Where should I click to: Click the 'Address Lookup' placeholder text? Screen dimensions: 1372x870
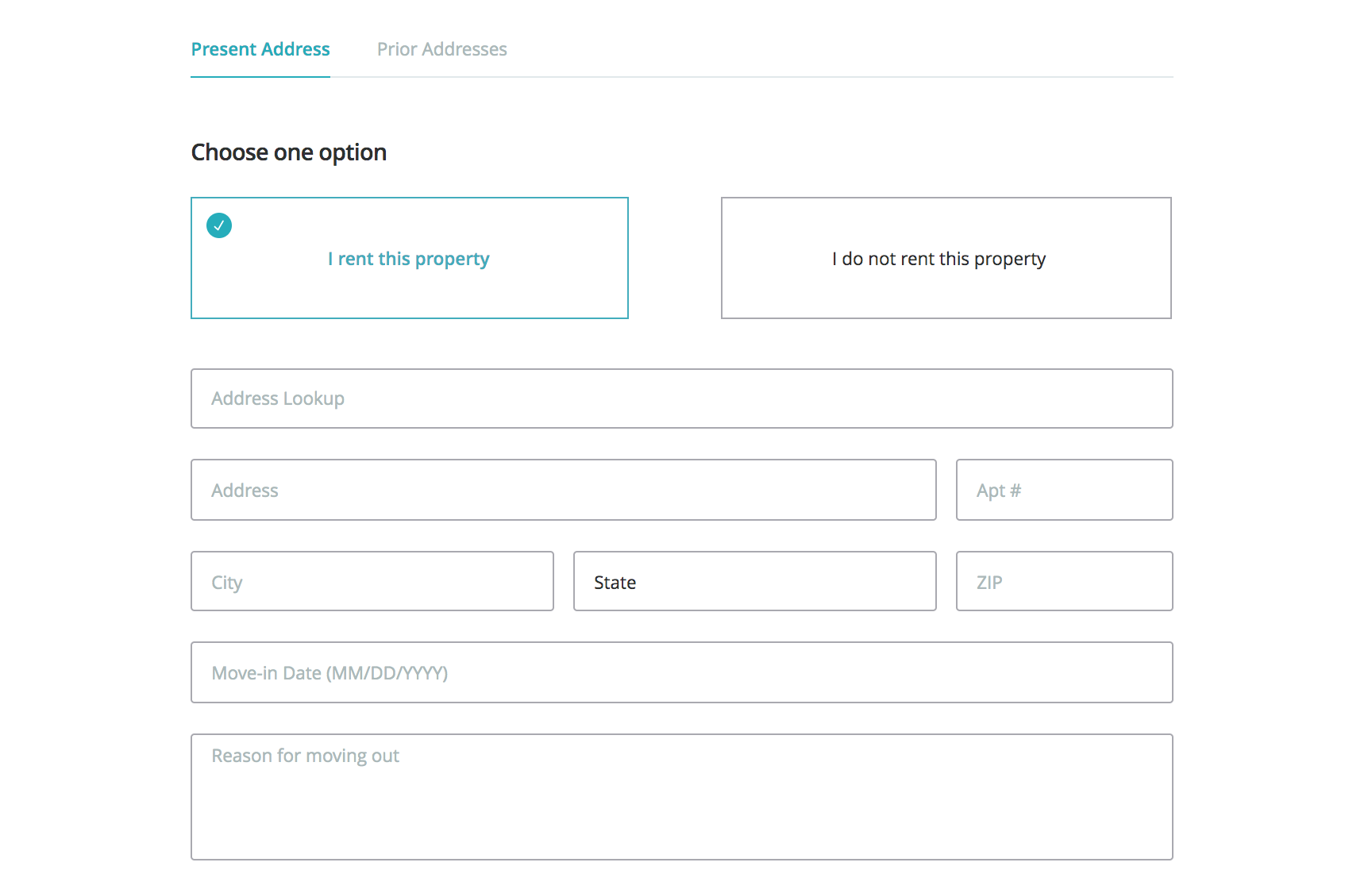tap(278, 398)
